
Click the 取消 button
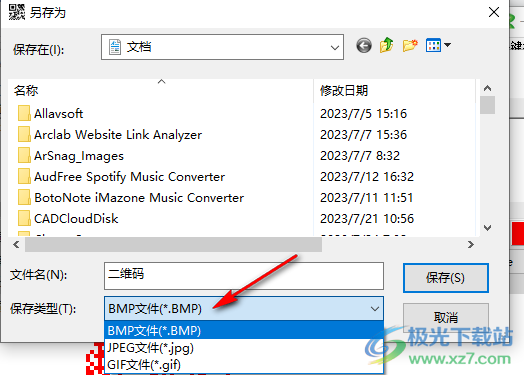[446, 318]
